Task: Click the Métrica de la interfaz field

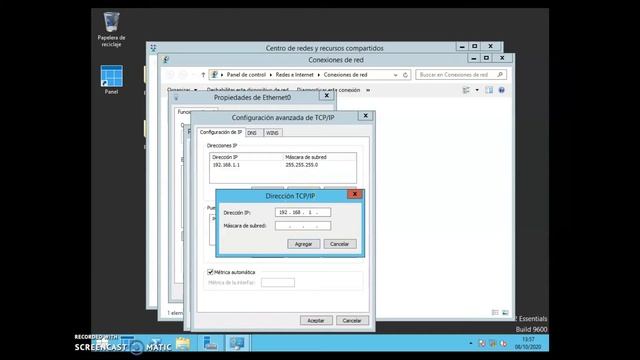Action: tap(278, 282)
